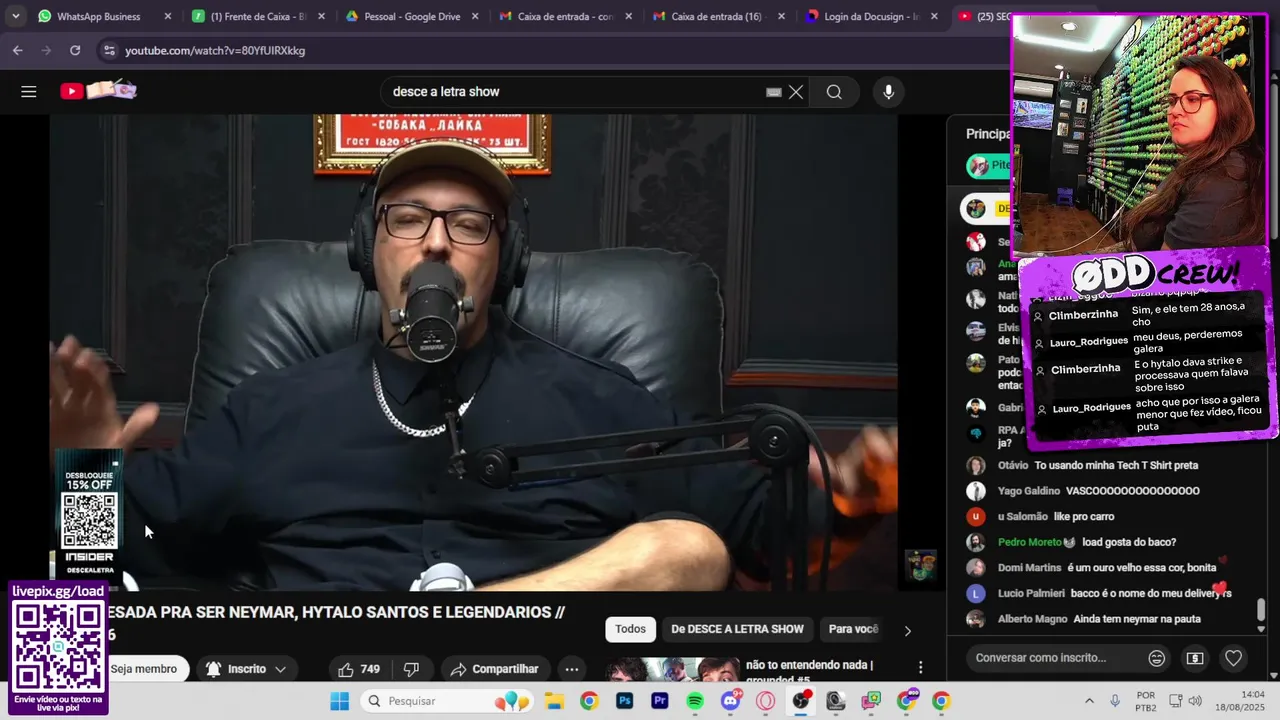
Task: Click Otávio's chat message
Action: (x=1116, y=465)
